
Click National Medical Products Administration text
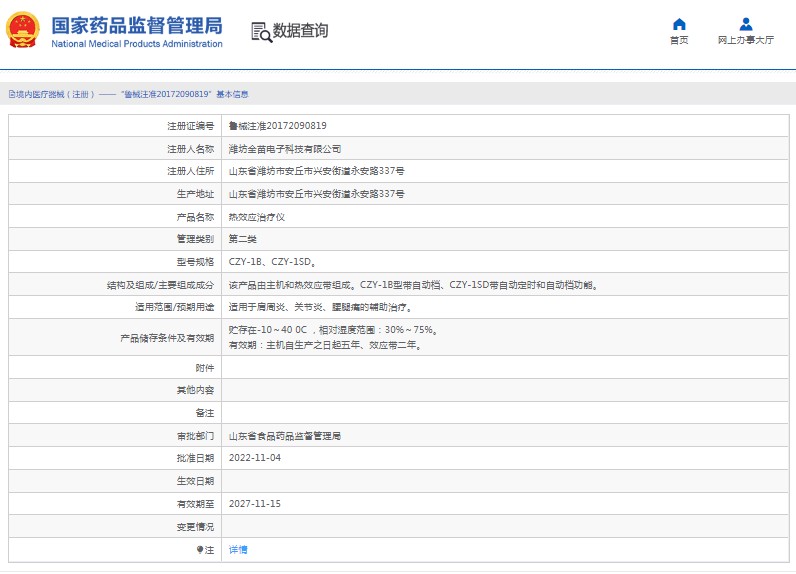click(x=137, y=44)
